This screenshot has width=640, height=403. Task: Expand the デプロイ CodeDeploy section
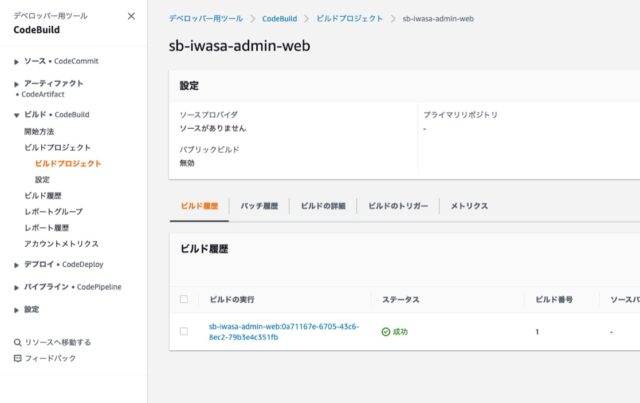click(x=16, y=265)
